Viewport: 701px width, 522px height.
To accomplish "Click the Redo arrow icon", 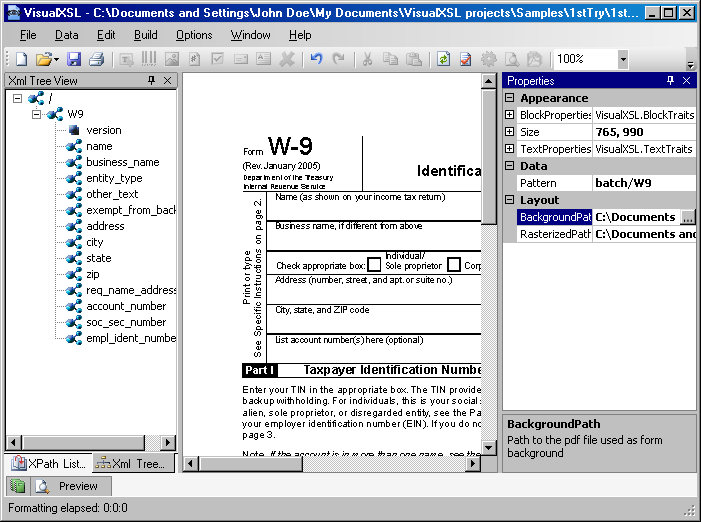I will point(338,59).
